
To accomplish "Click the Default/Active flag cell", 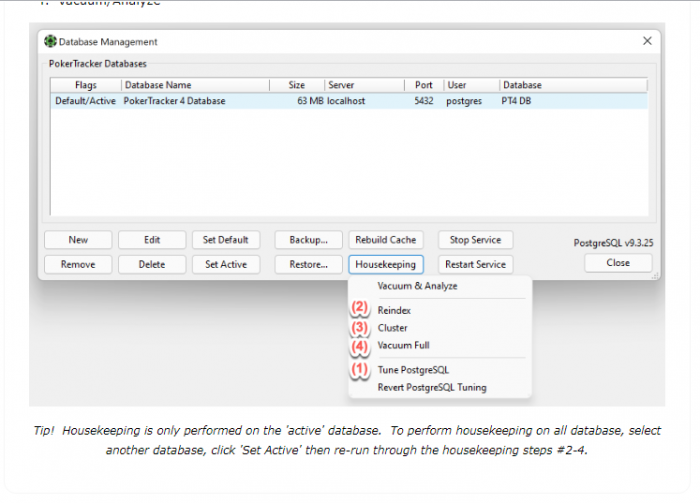I will [x=85, y=101].
